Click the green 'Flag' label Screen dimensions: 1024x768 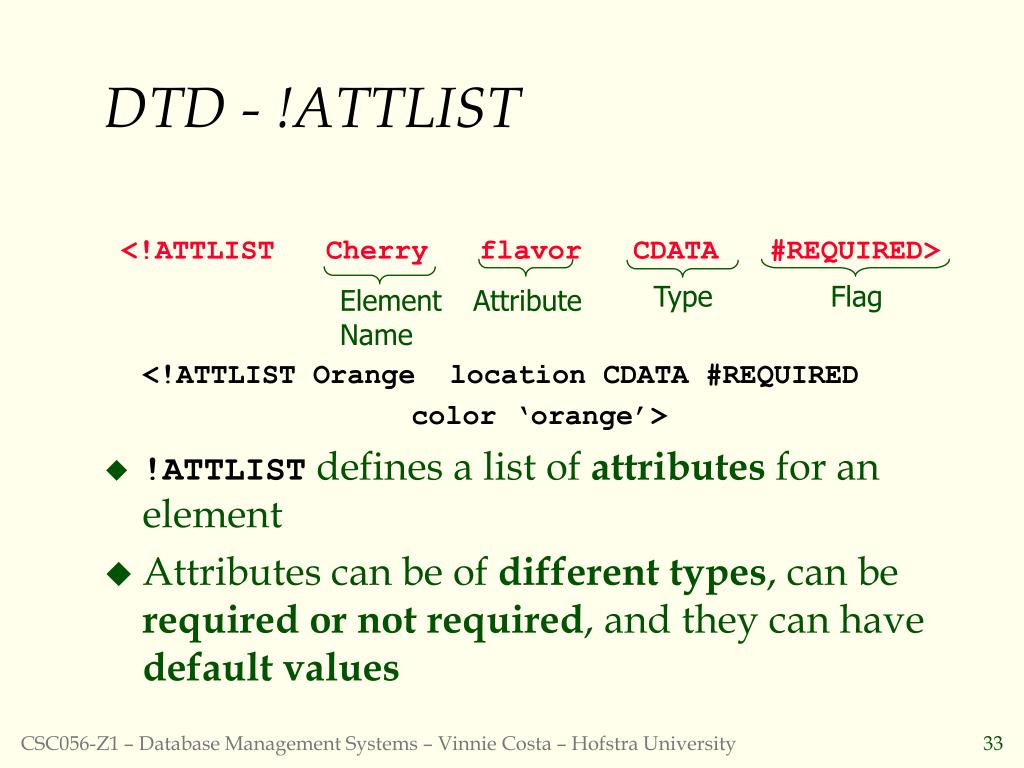coord(856,298)
